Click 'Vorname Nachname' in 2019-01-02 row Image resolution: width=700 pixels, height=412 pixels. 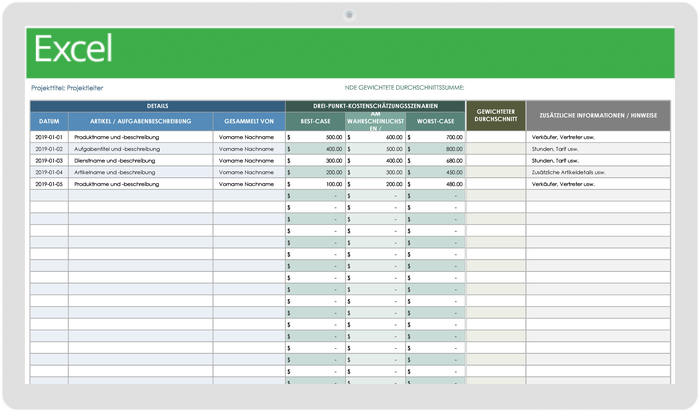tap(249, 149)
